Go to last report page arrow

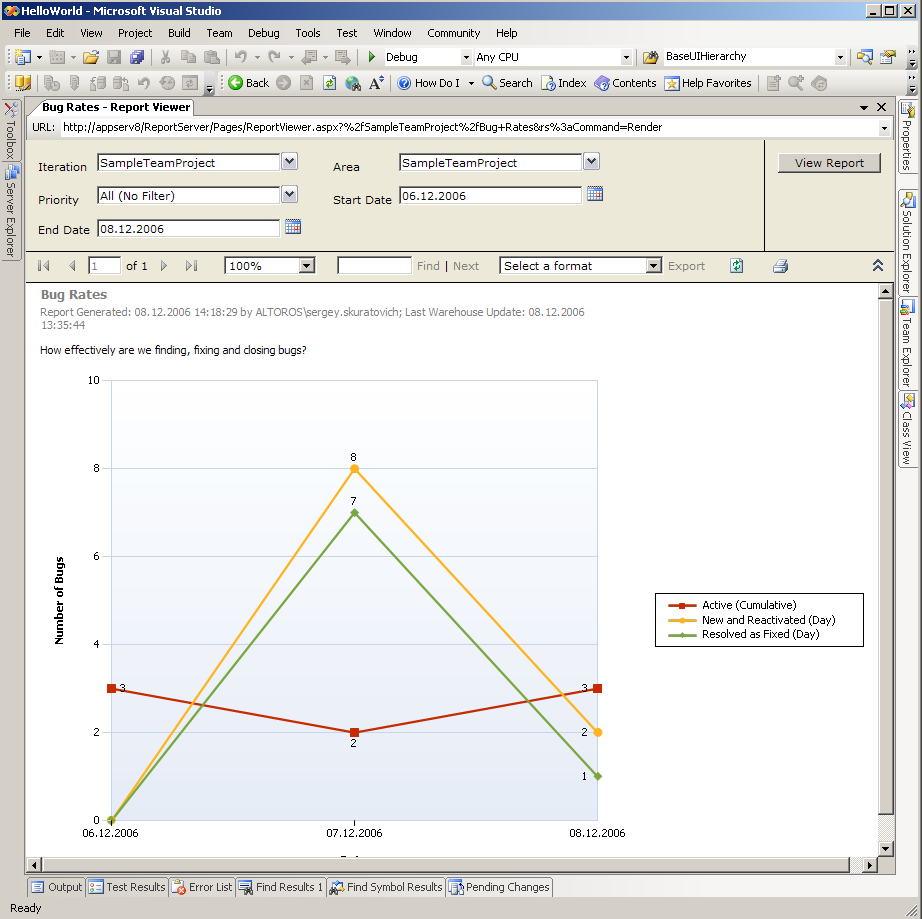(191, 266)
